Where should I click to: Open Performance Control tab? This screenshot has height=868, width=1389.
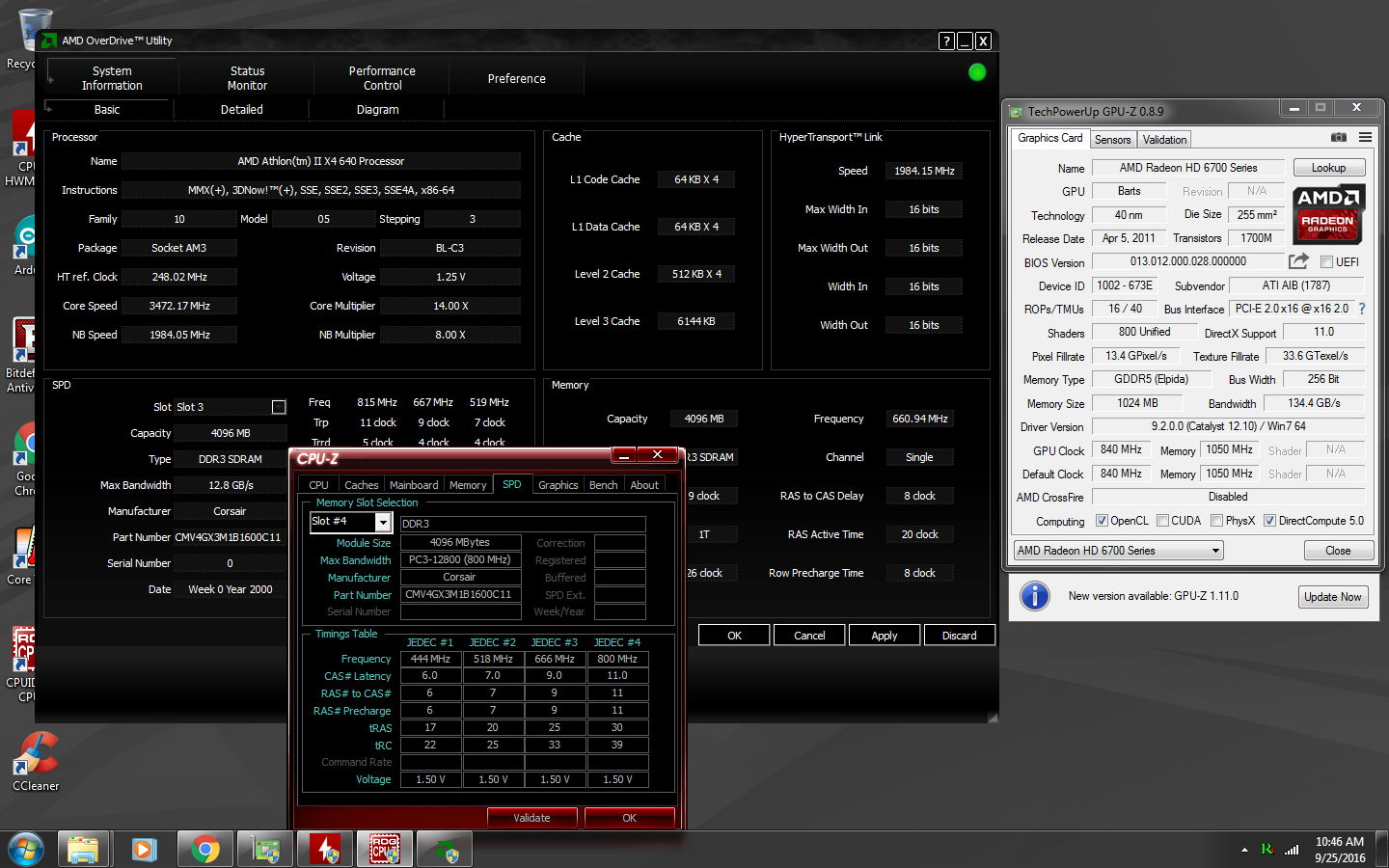(382, 78)
